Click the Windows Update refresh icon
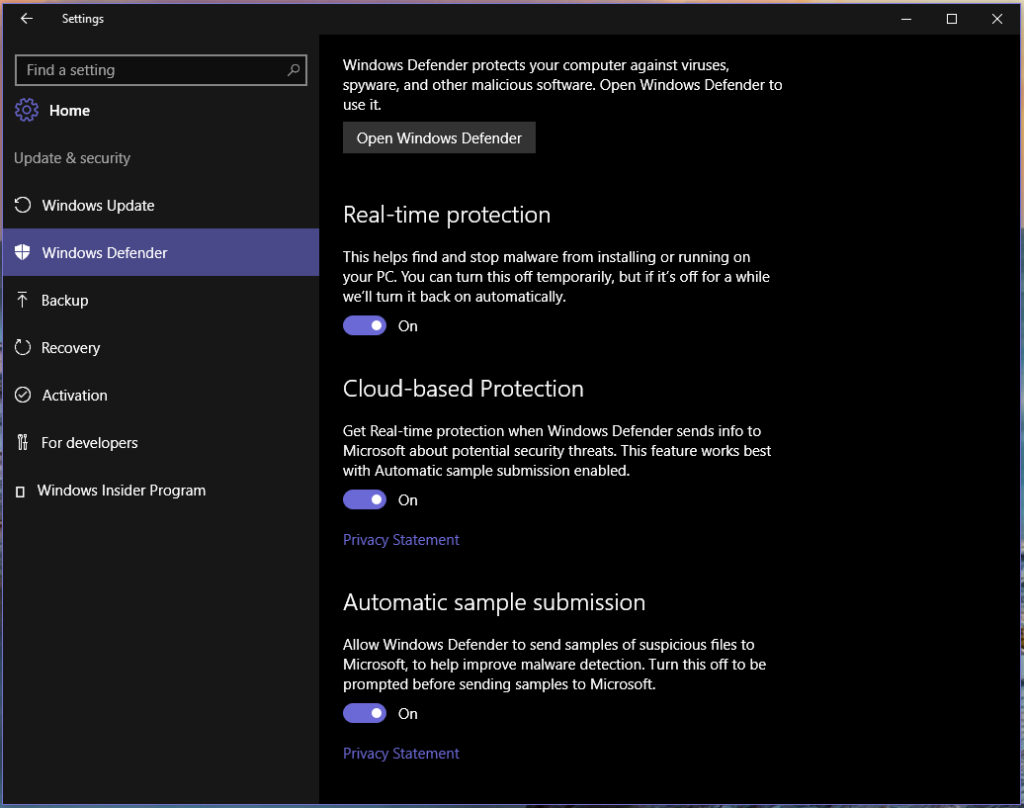Screen dimensions: 1024x808 23,206
